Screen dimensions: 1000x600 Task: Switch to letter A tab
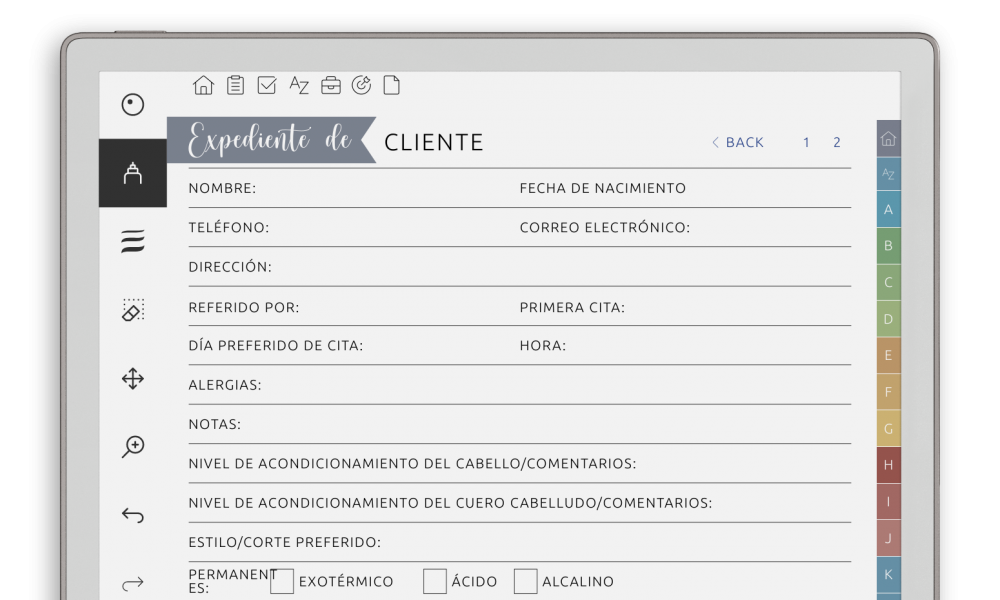click(x=888, y=209)
